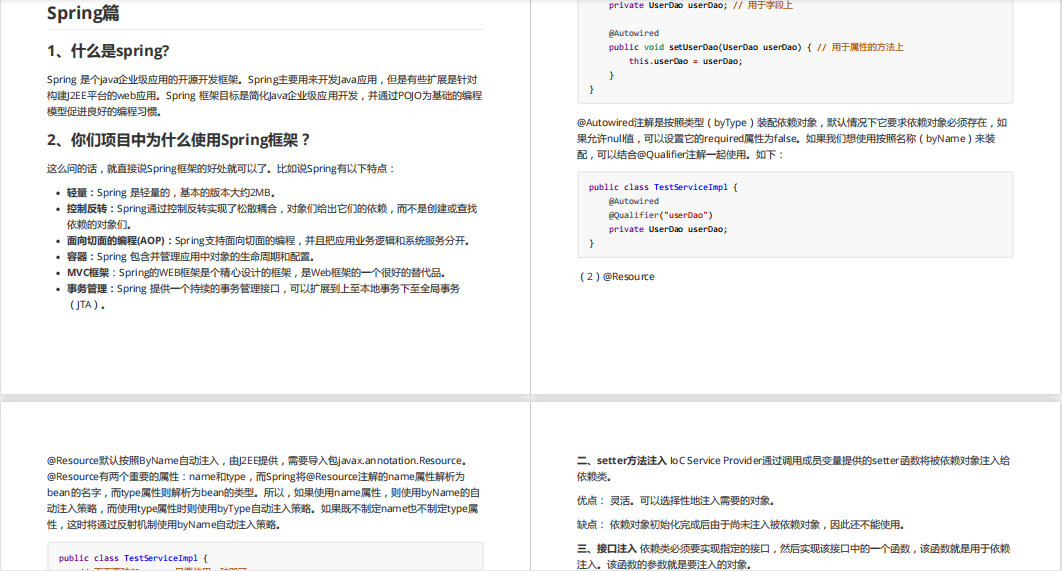This screenshot has width=1062, height=571.
Task: Select the "容器" bullet item
Action: 190,257
